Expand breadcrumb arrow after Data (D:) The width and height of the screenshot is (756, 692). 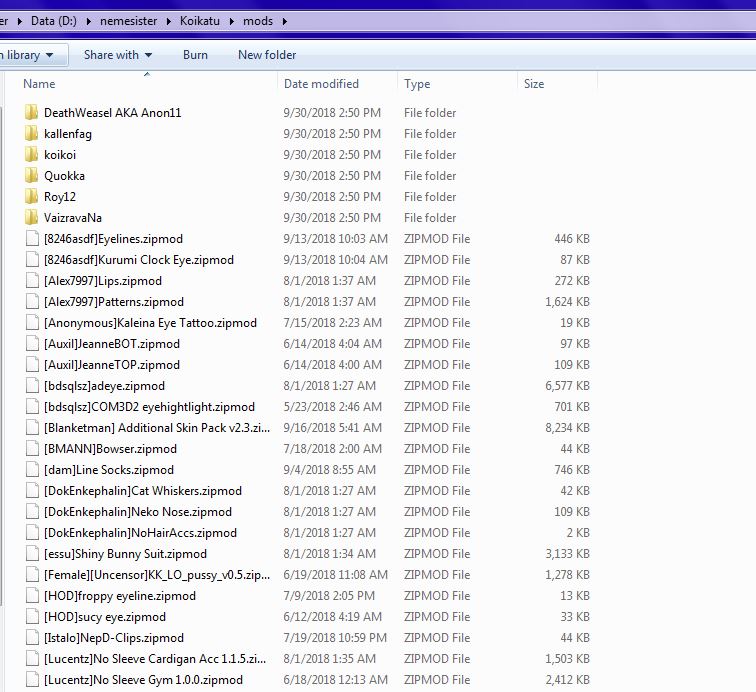[x=89, y=21]
